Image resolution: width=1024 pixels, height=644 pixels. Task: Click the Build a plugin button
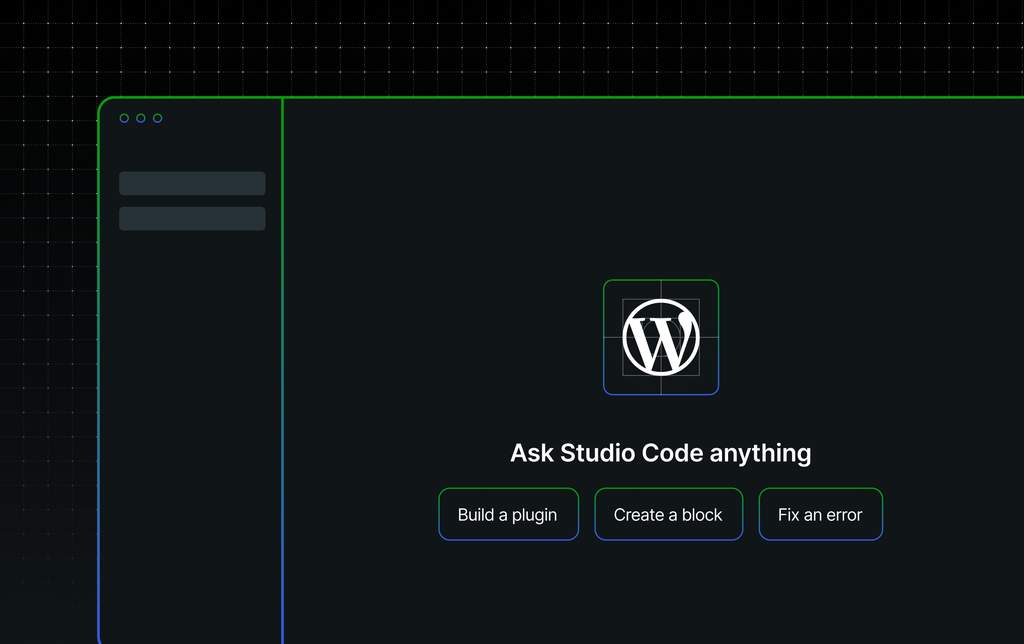pos(508,514)
